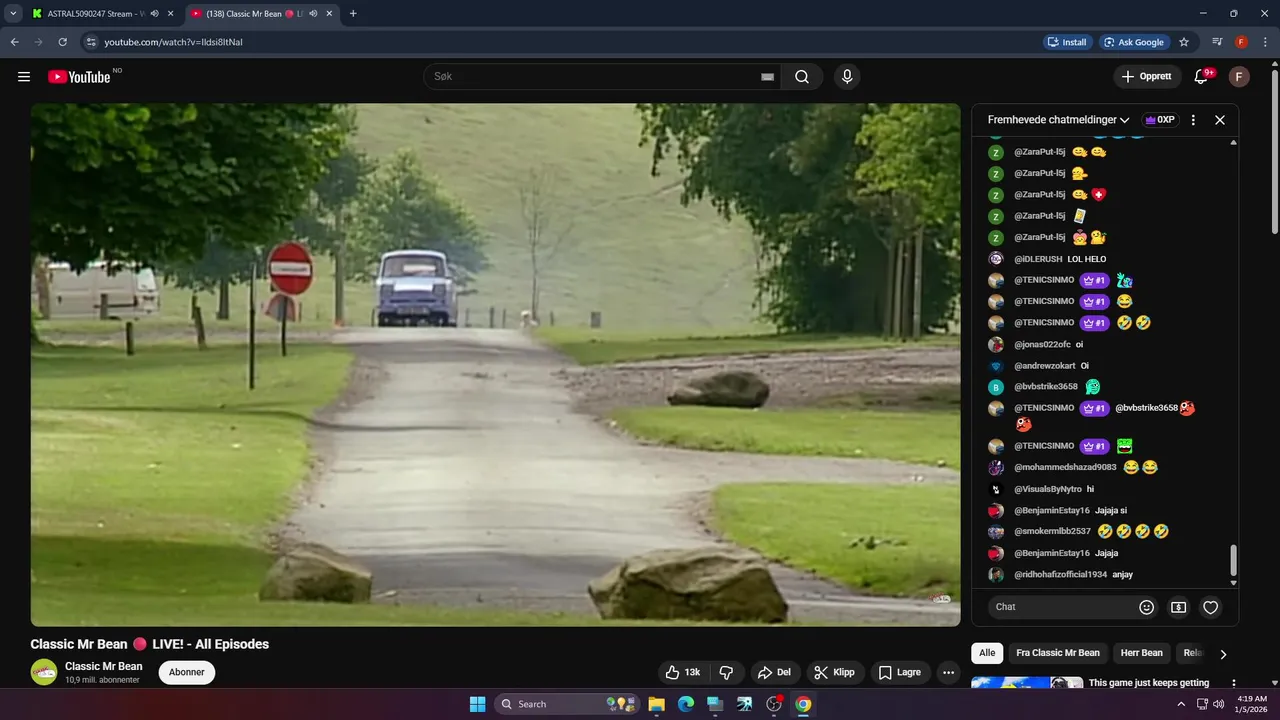Expand the Fremhevede chatmeldinger dropdown
This screenshot has width=1280, height=720.
(1059, 120)
